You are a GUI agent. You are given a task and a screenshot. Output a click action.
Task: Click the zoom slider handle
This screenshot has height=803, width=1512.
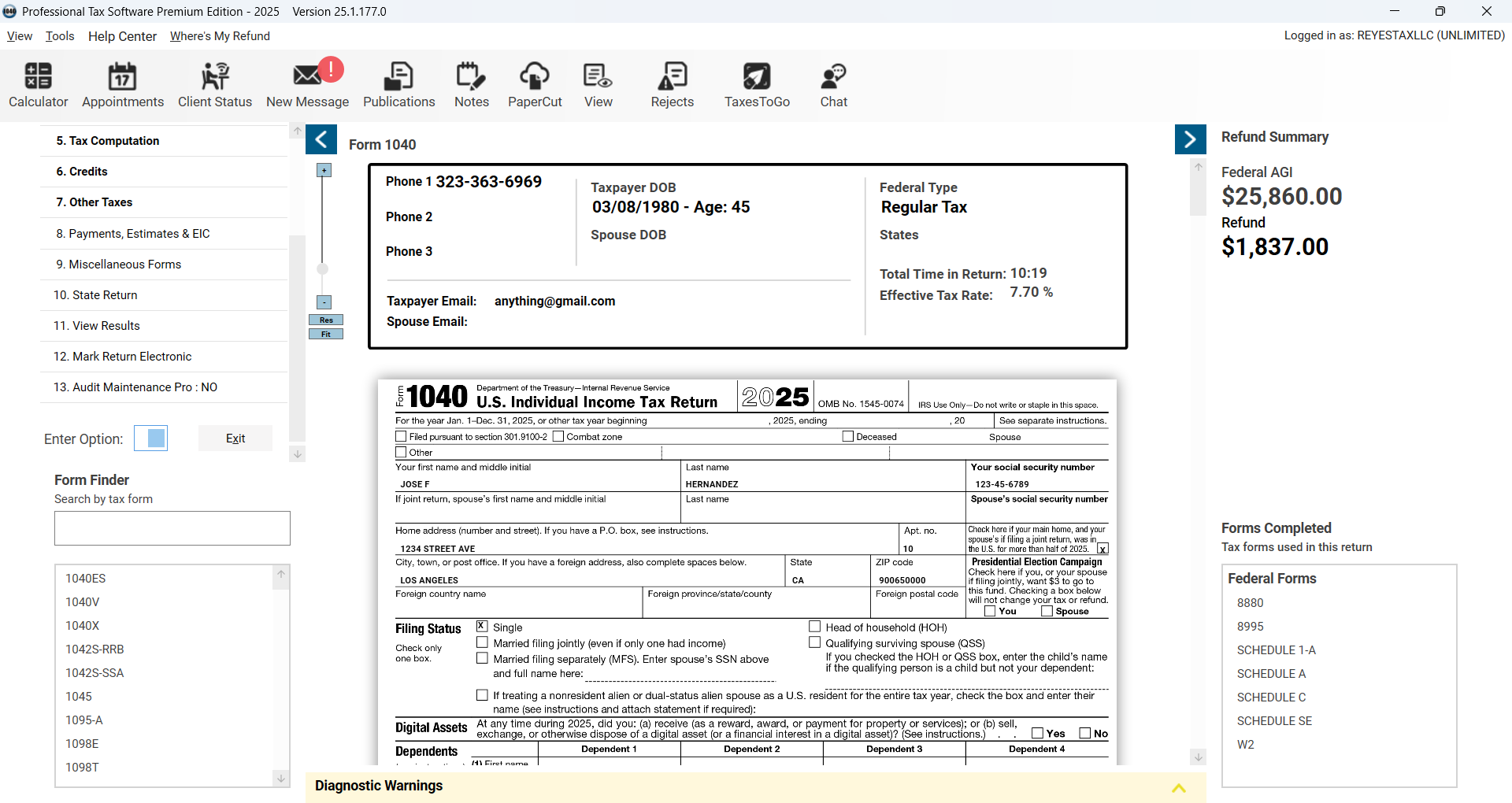click(323, 269)
